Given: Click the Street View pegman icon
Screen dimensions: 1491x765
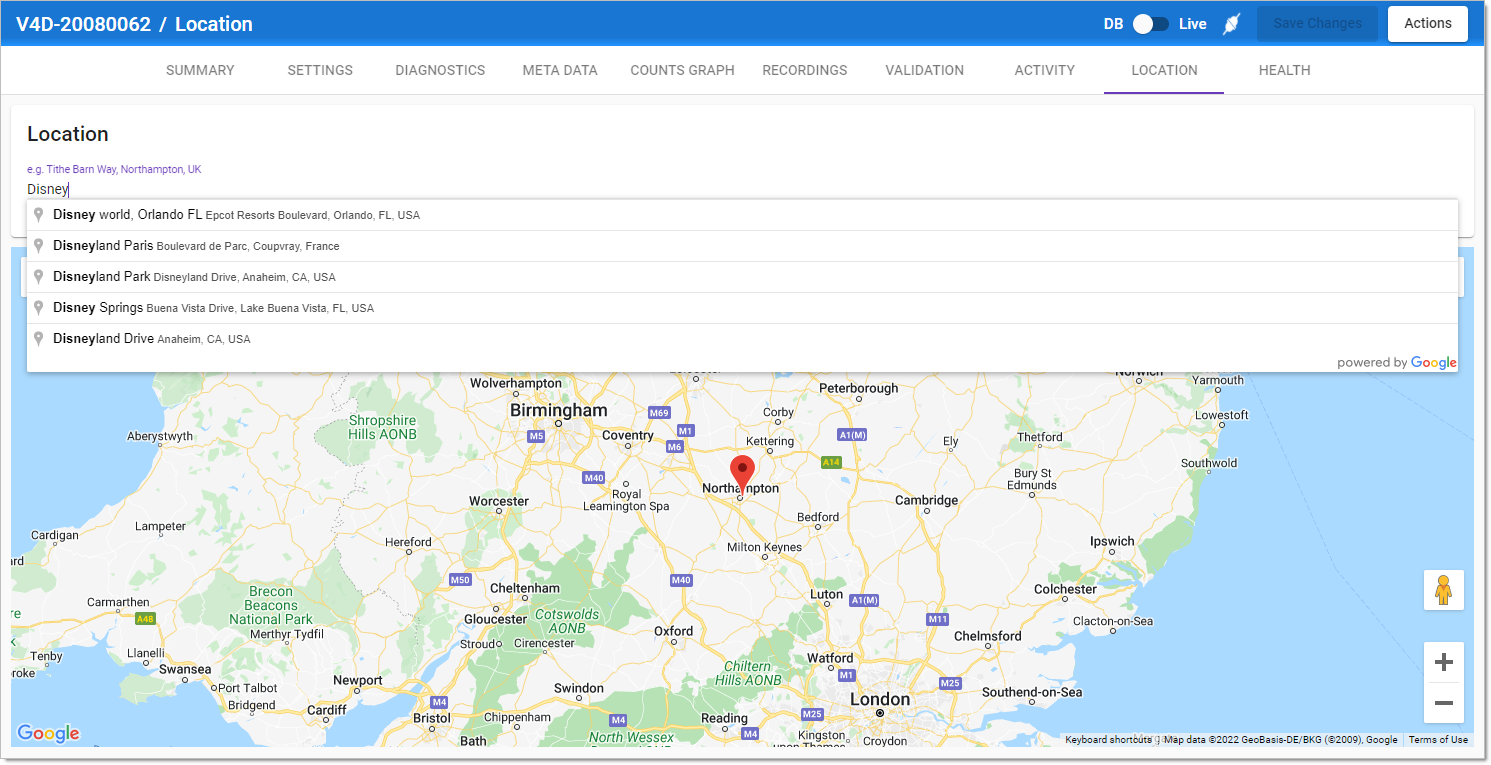Looking at the screenshot, I should point(1443,590).
